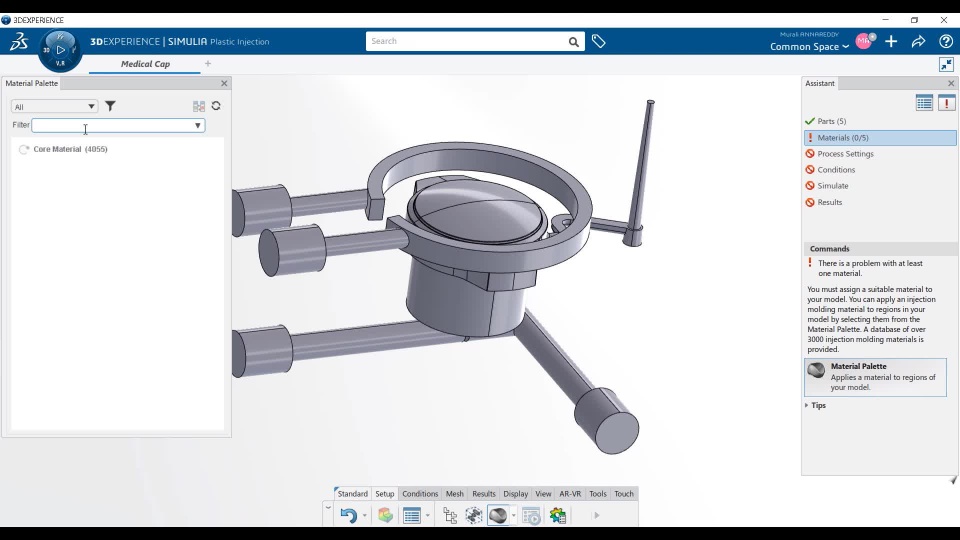Select Materials (0/5) step in Assistant

[880, 138]
